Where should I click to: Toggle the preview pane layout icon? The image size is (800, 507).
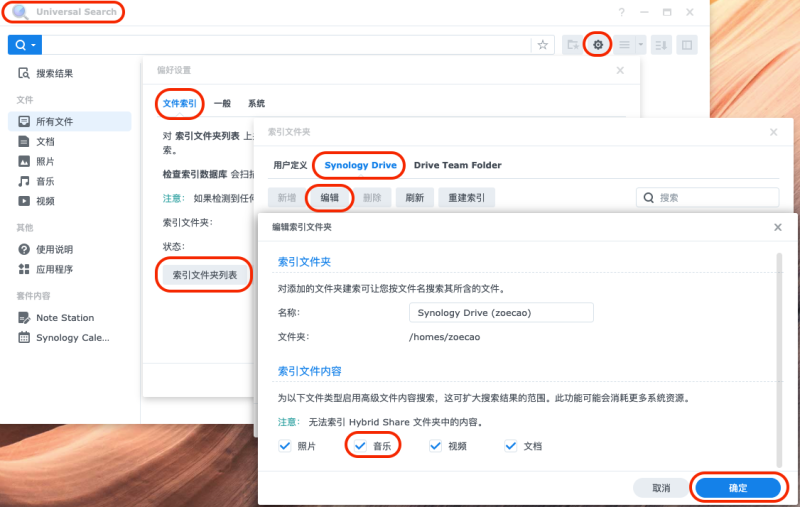point(687,45)
